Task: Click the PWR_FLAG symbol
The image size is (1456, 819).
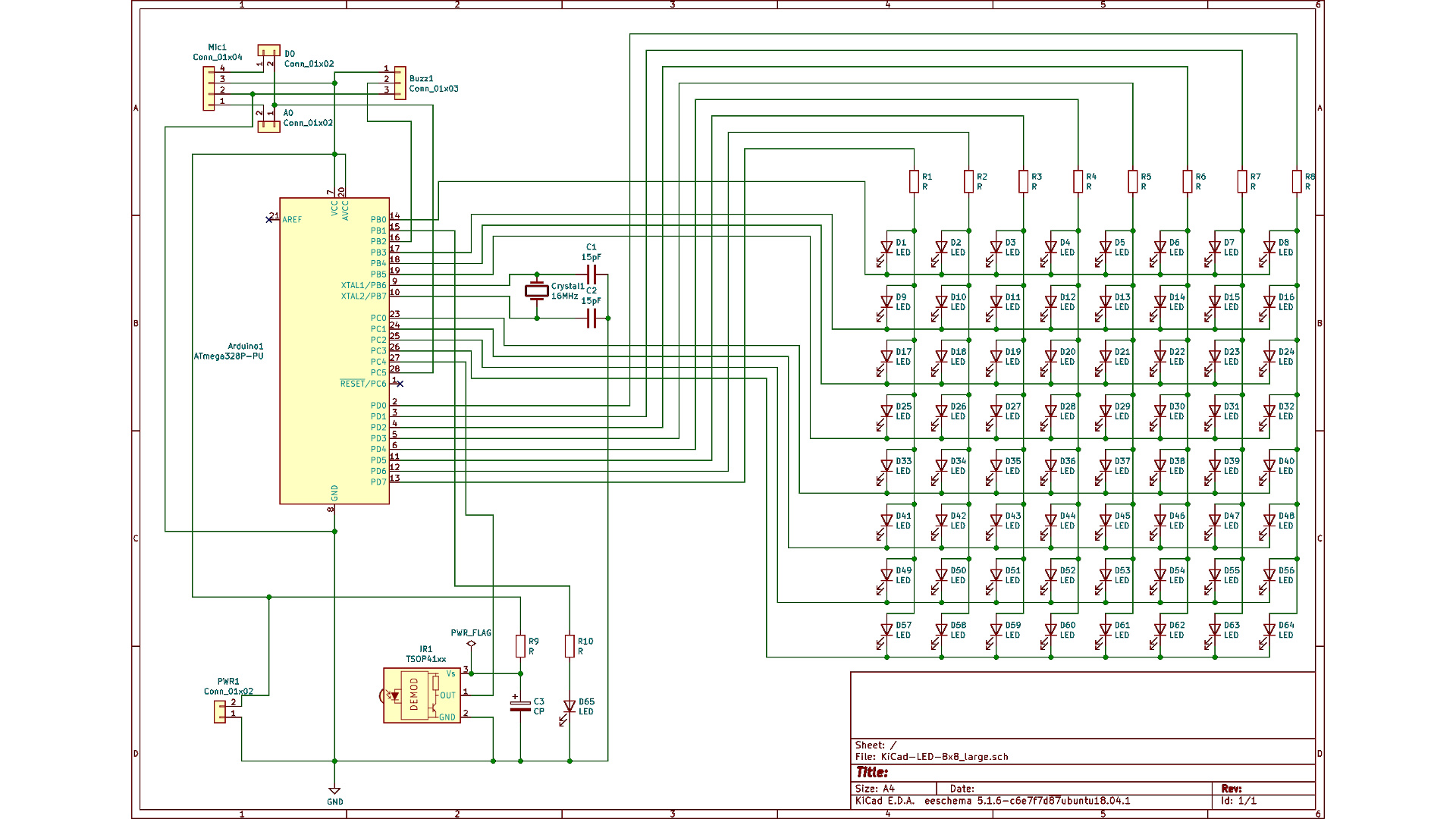Action: coord(471,643)
